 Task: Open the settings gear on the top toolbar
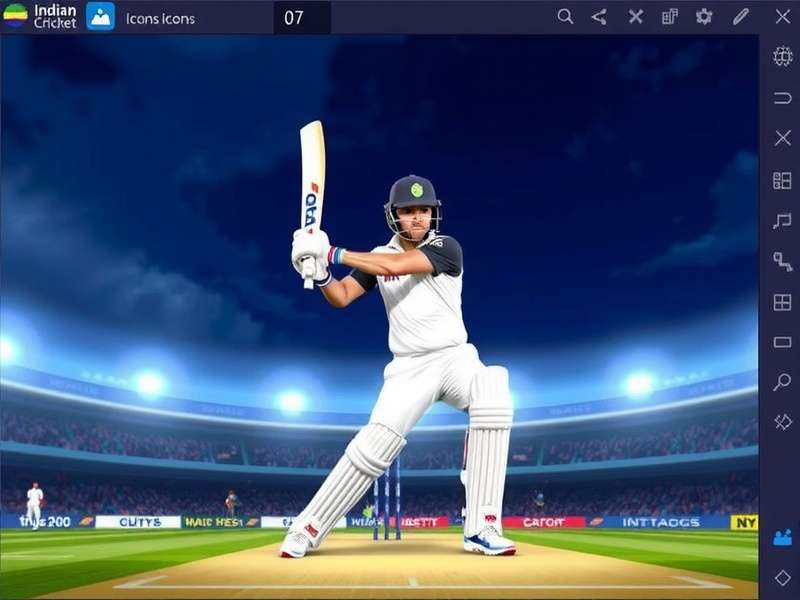[703, 16]
